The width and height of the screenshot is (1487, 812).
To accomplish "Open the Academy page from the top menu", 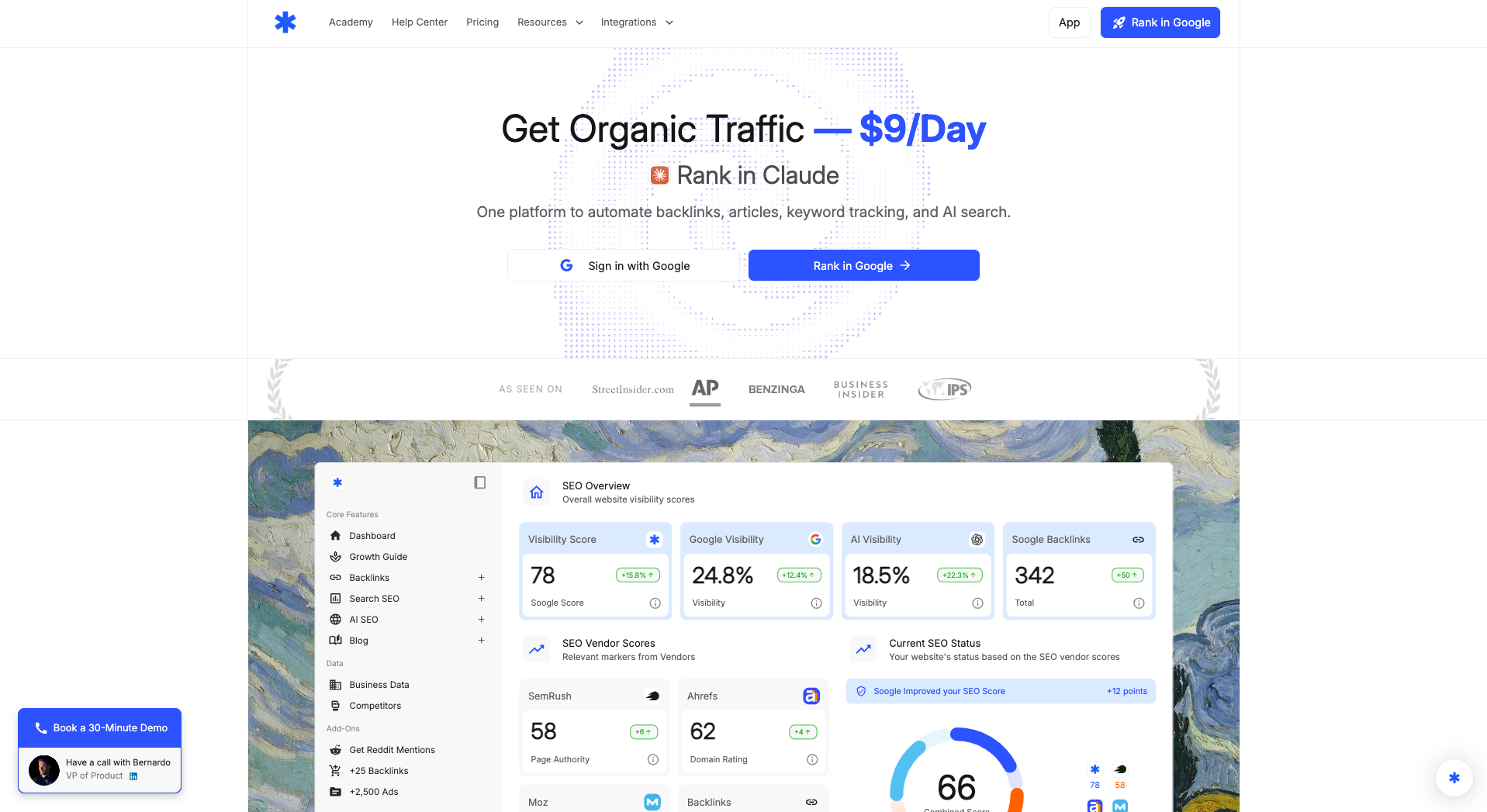I will tap(350, 22).
